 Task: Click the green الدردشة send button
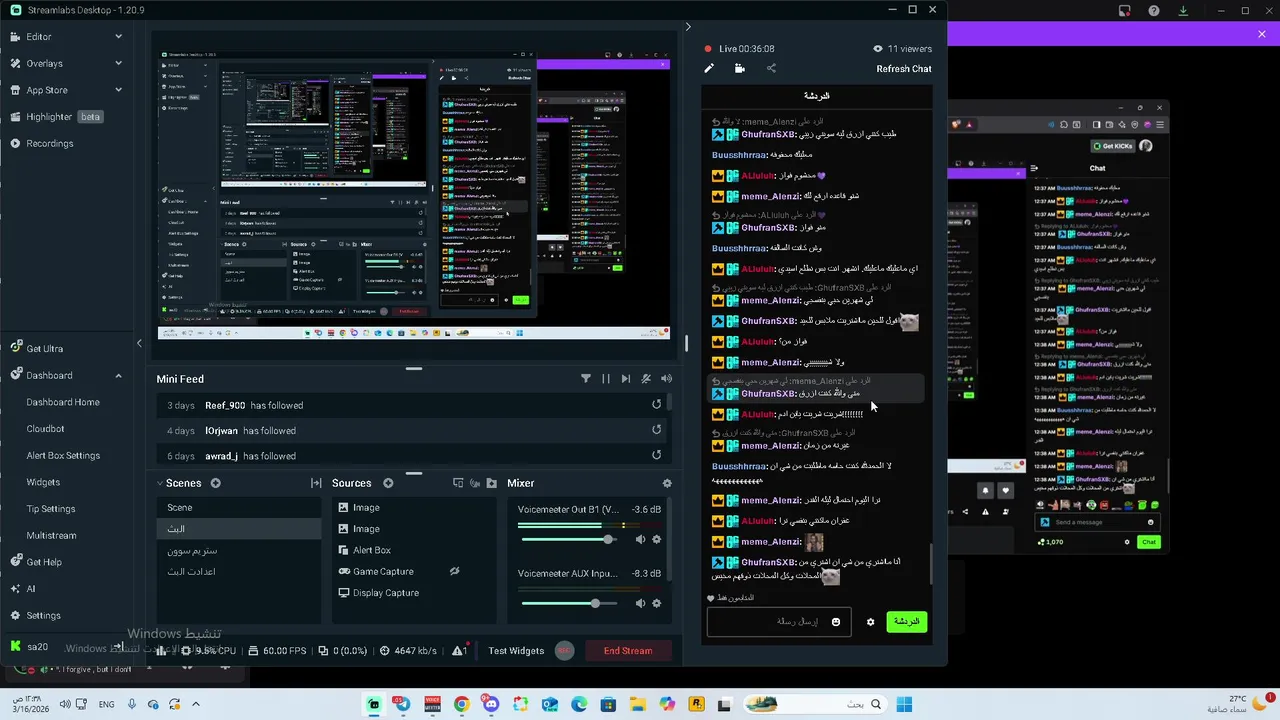click(907, 622)
